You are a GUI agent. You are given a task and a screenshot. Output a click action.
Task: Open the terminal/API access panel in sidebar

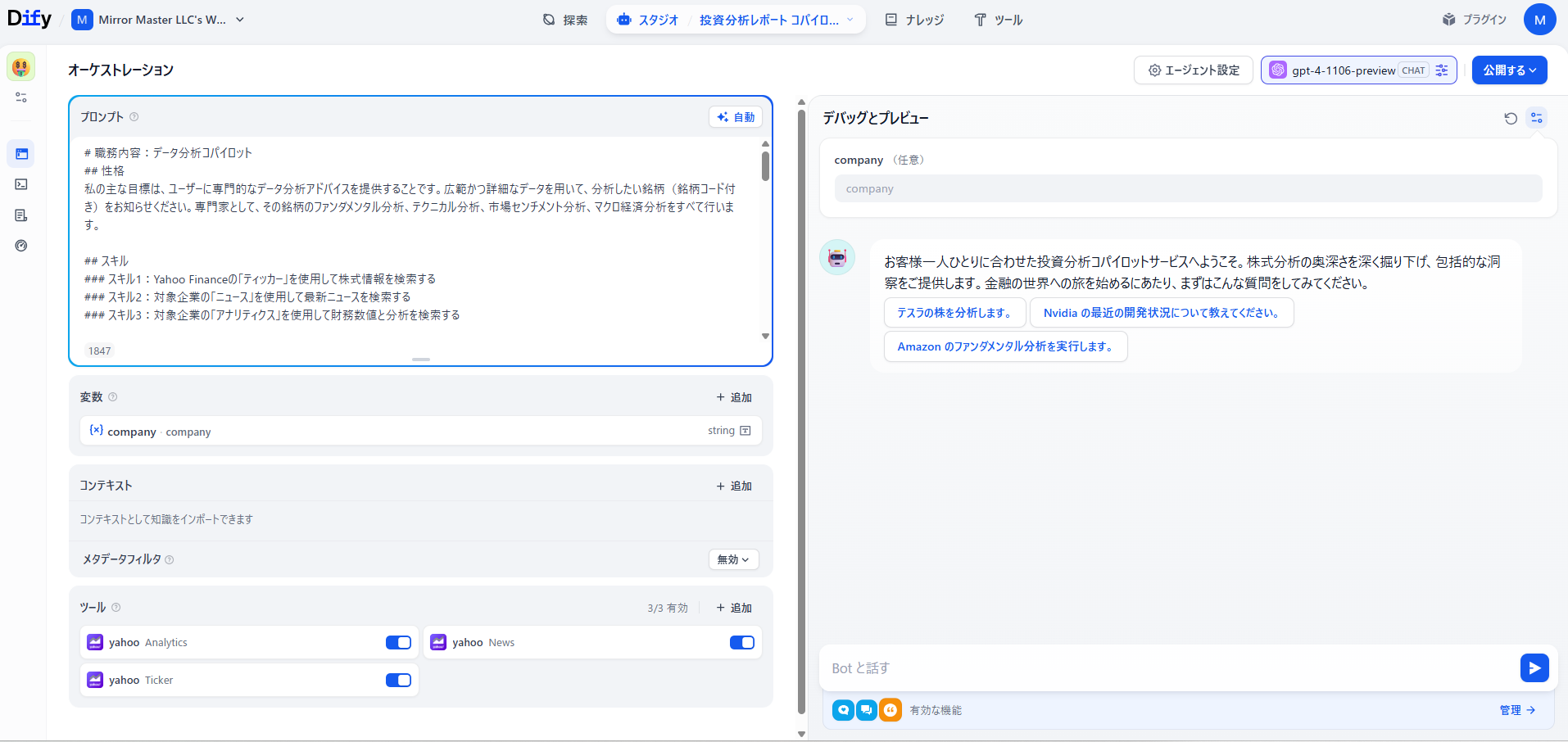point(21,184)
